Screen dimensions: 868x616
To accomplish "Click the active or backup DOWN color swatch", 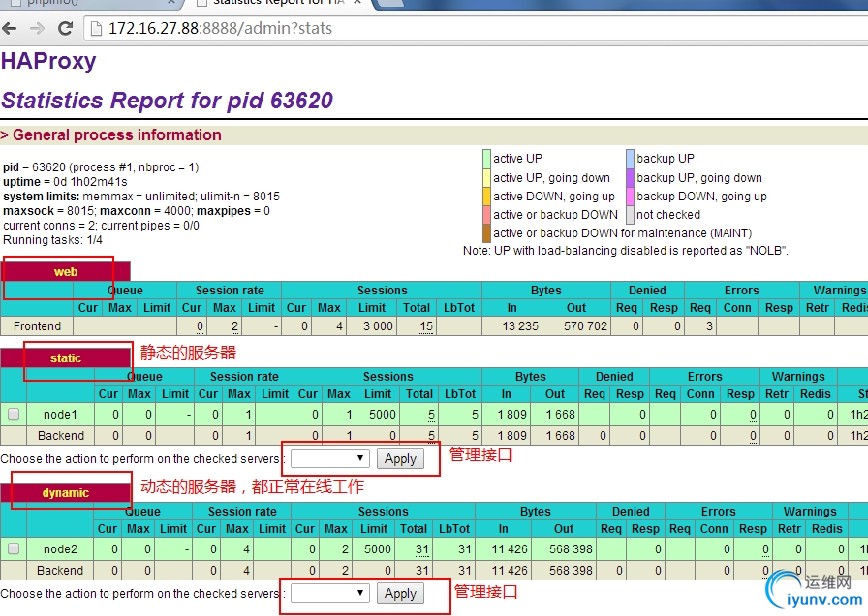I will tap(486, 215).
